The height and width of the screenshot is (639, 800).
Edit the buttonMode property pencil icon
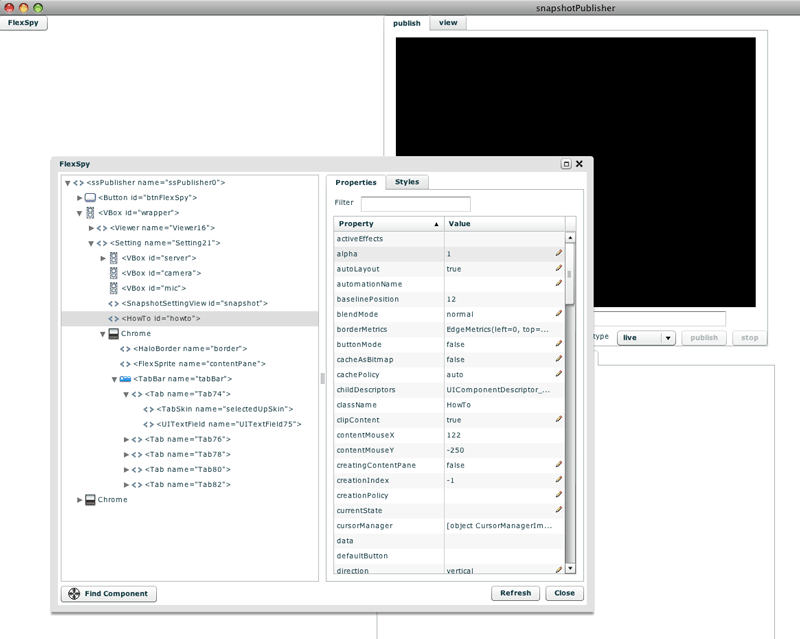[x=559, y=344]
